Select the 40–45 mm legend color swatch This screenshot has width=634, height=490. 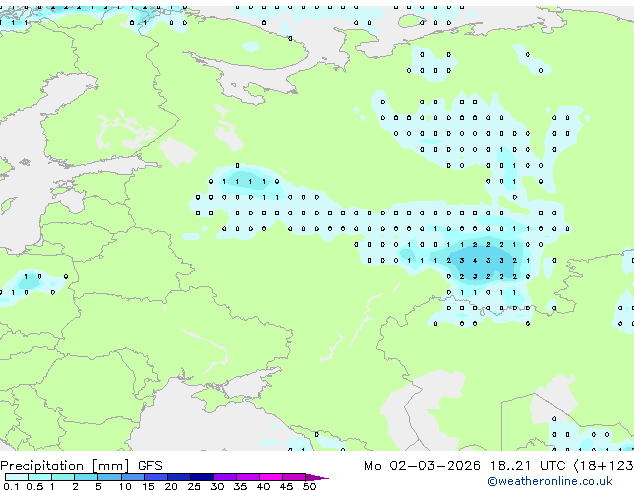[x=271, y=477]
